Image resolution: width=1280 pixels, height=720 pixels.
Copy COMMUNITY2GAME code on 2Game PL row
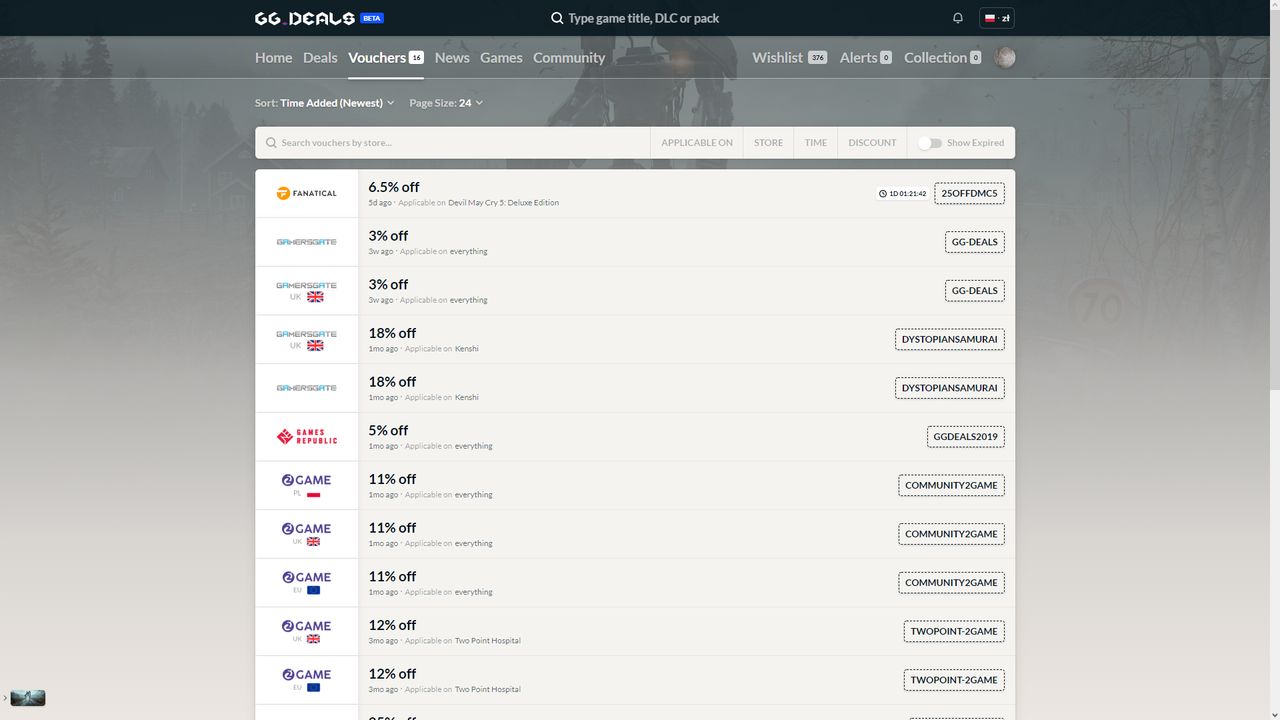point(951,485)
